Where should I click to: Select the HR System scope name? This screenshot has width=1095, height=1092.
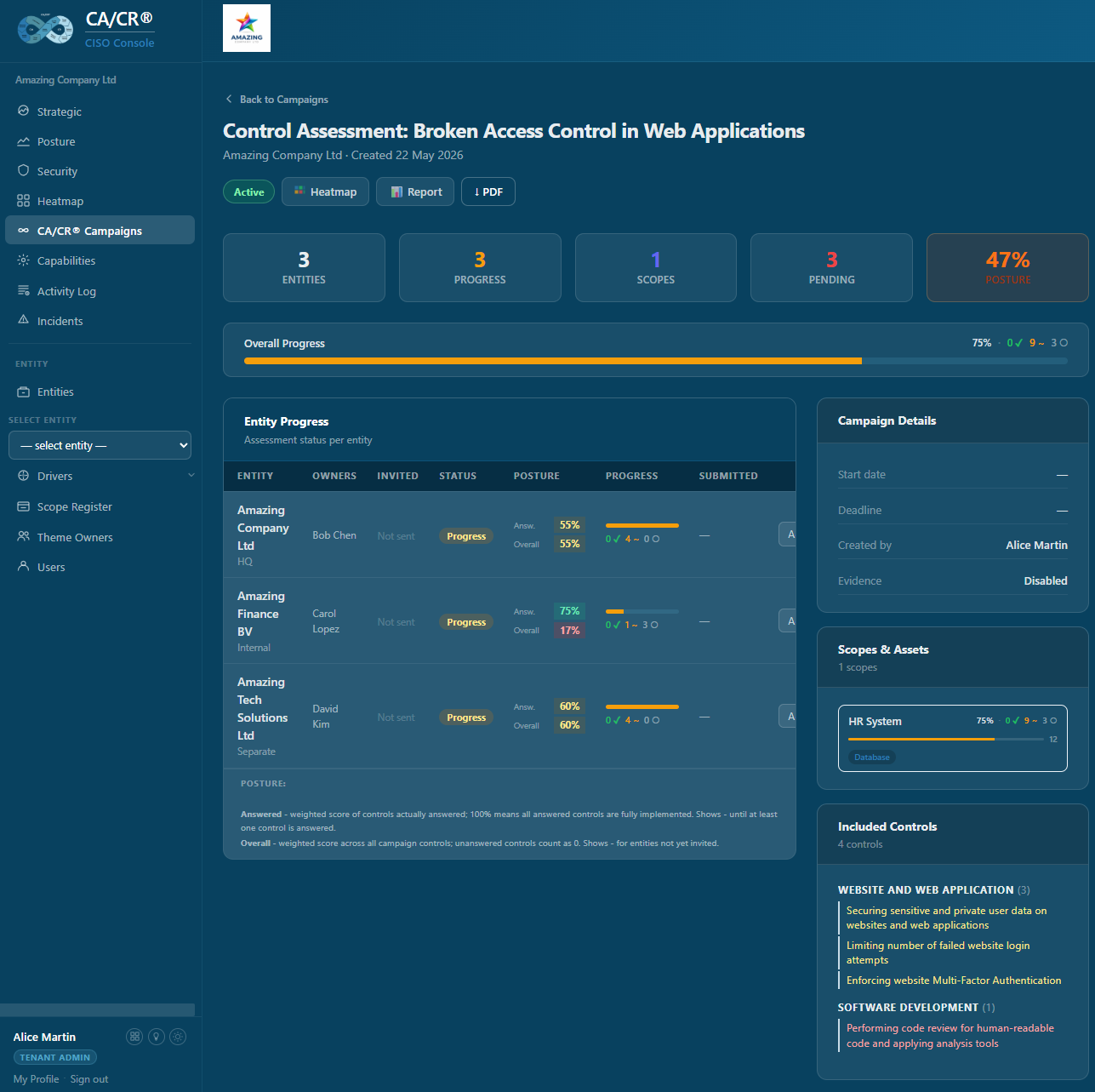(875, 721)
